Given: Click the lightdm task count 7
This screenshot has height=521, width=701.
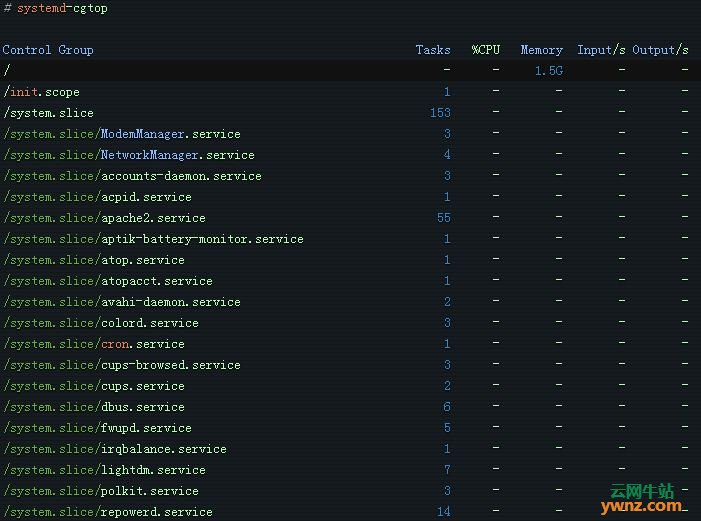Looking at the screenshot, I should click(x=447, y=470).
